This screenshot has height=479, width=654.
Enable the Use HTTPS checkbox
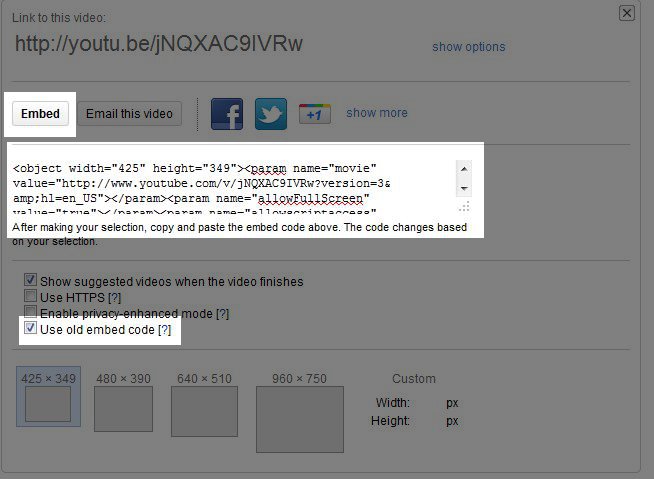[x=31, y=298]
